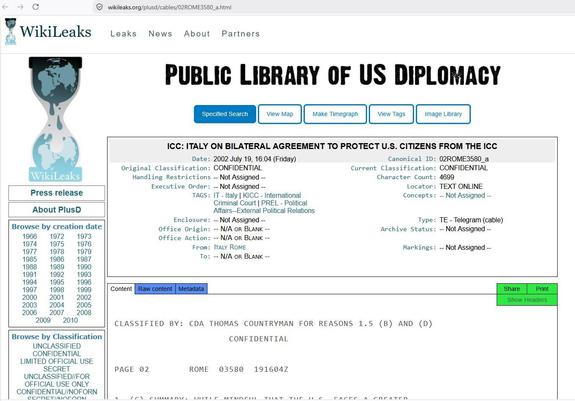Click the green Print button

click(542, 289)
